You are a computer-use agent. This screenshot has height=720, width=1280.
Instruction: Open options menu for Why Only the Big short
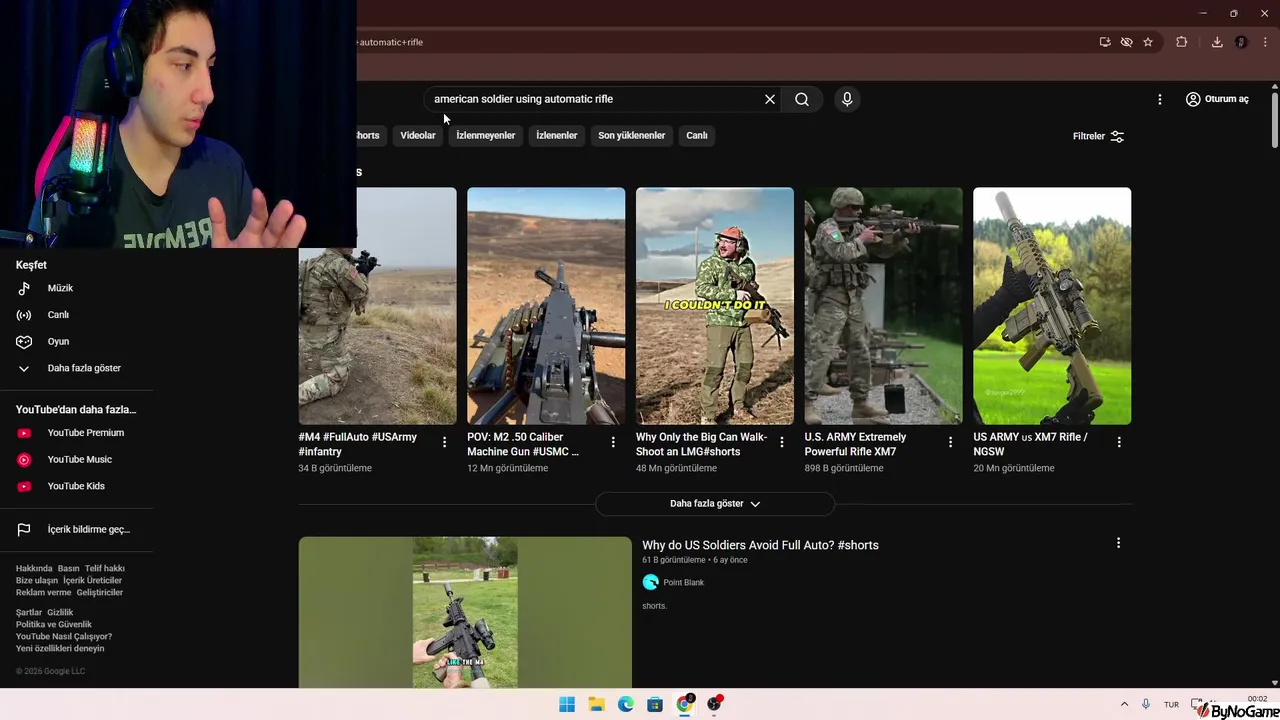(782, 442)
